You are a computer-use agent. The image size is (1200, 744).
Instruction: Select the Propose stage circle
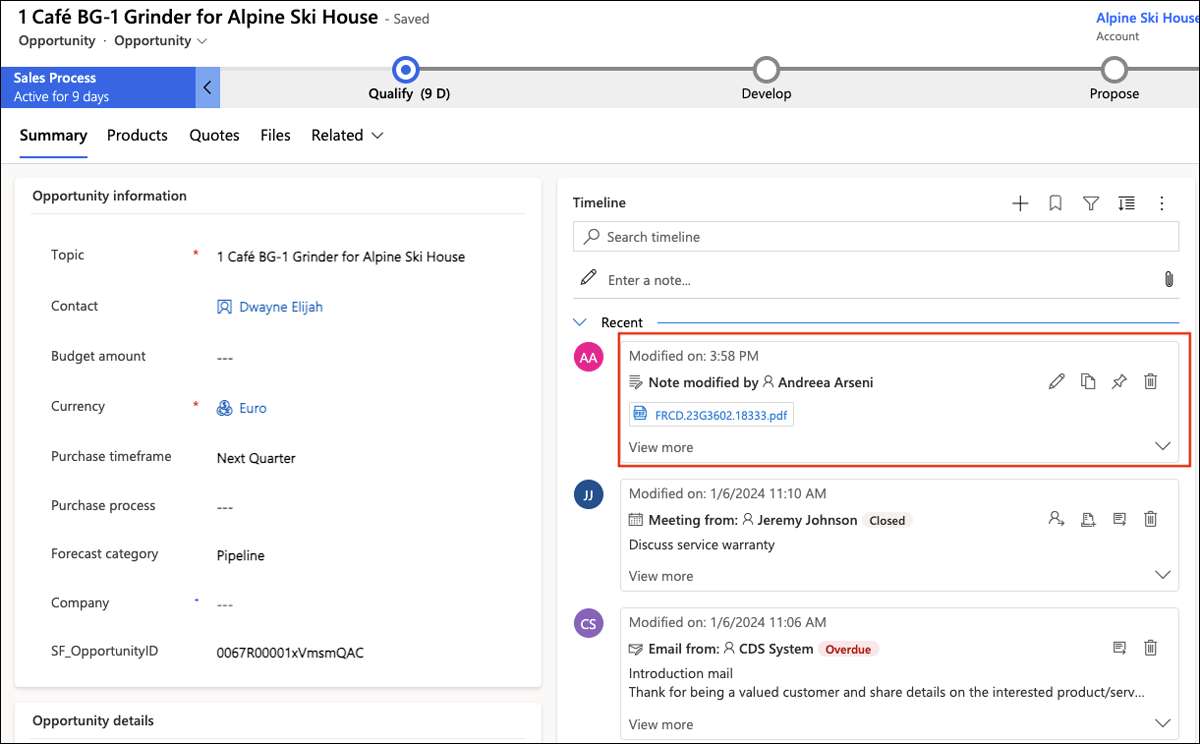pos(1114,69)
